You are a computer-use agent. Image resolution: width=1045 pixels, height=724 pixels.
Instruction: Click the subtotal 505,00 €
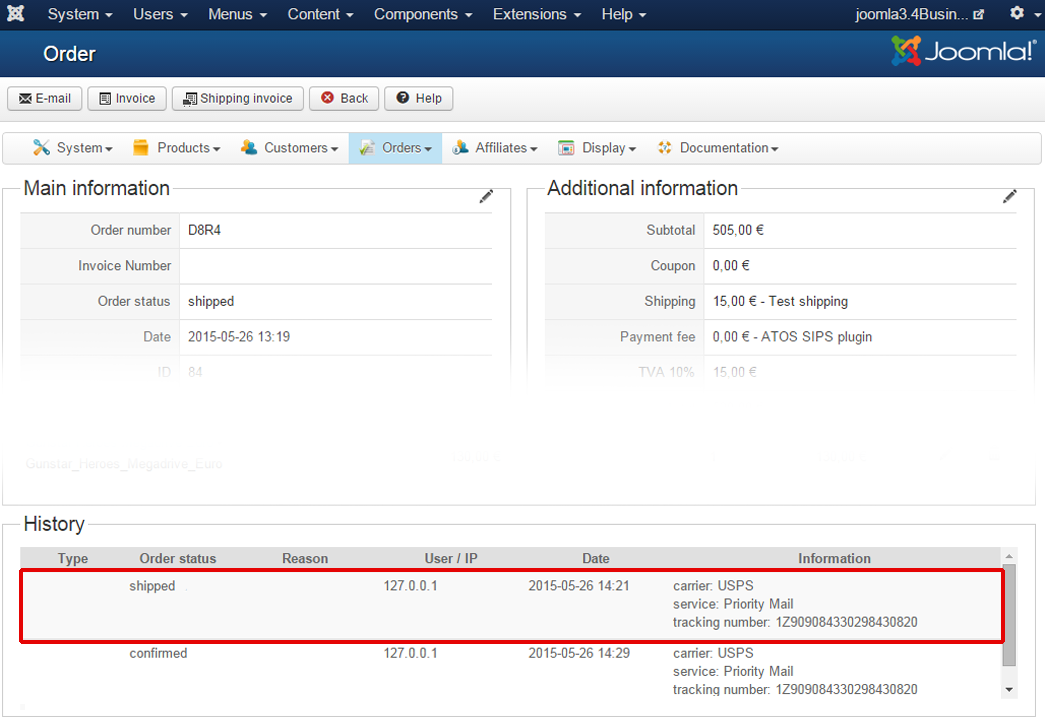pyautogui.click(x=738, y=230)
